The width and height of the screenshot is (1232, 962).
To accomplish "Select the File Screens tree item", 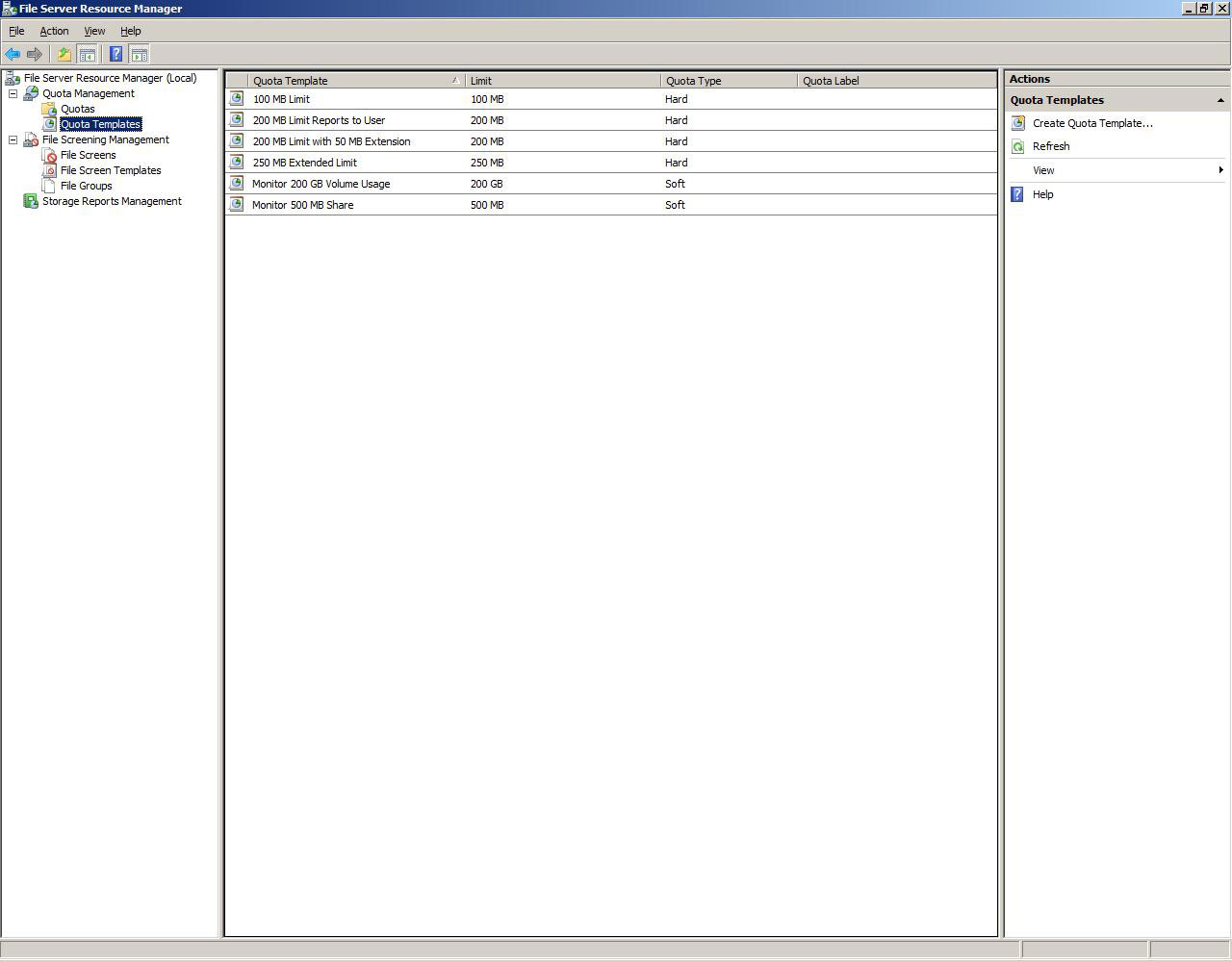I will [88, 155].
